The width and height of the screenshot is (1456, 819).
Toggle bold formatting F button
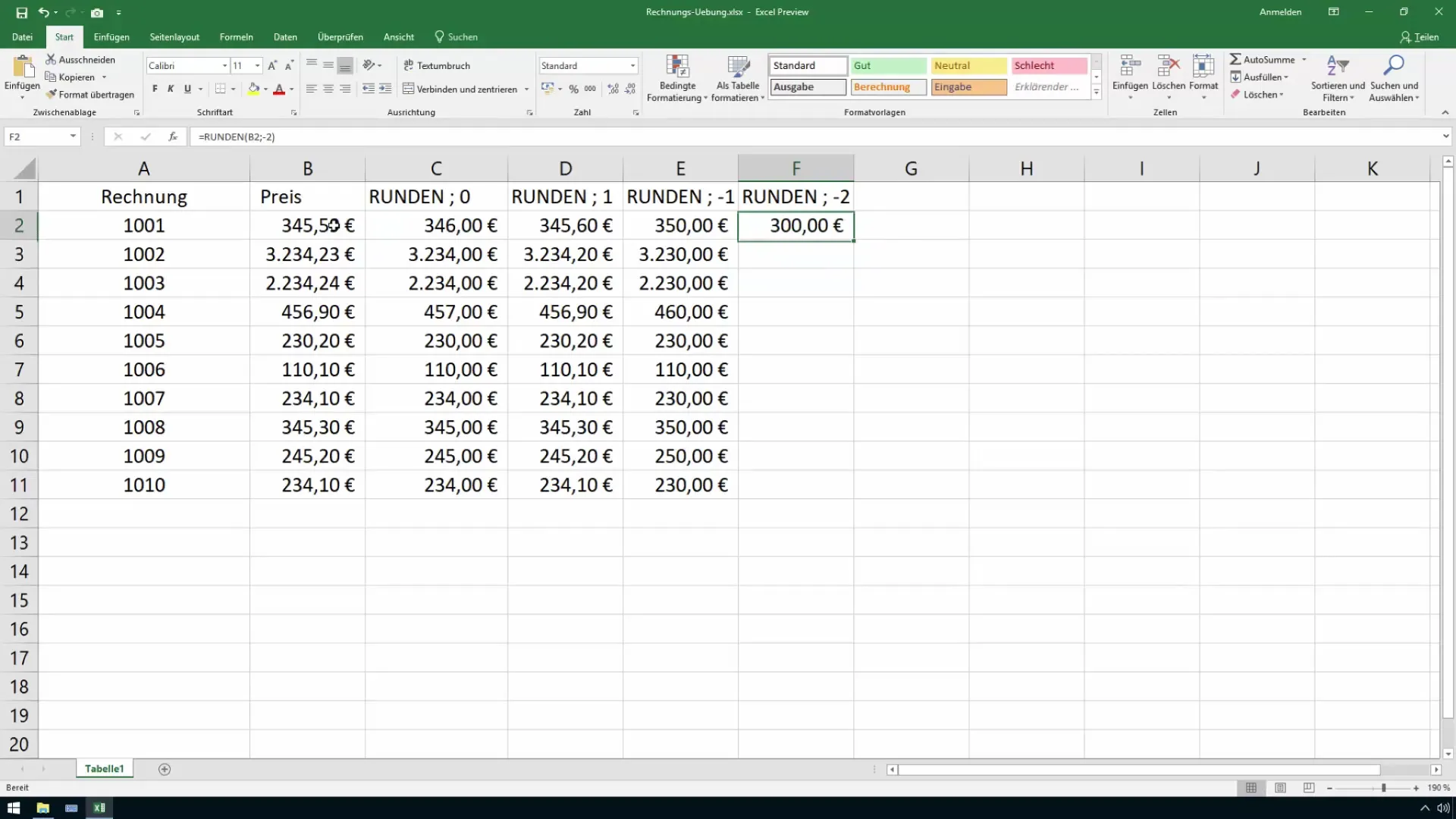(155, 89)
